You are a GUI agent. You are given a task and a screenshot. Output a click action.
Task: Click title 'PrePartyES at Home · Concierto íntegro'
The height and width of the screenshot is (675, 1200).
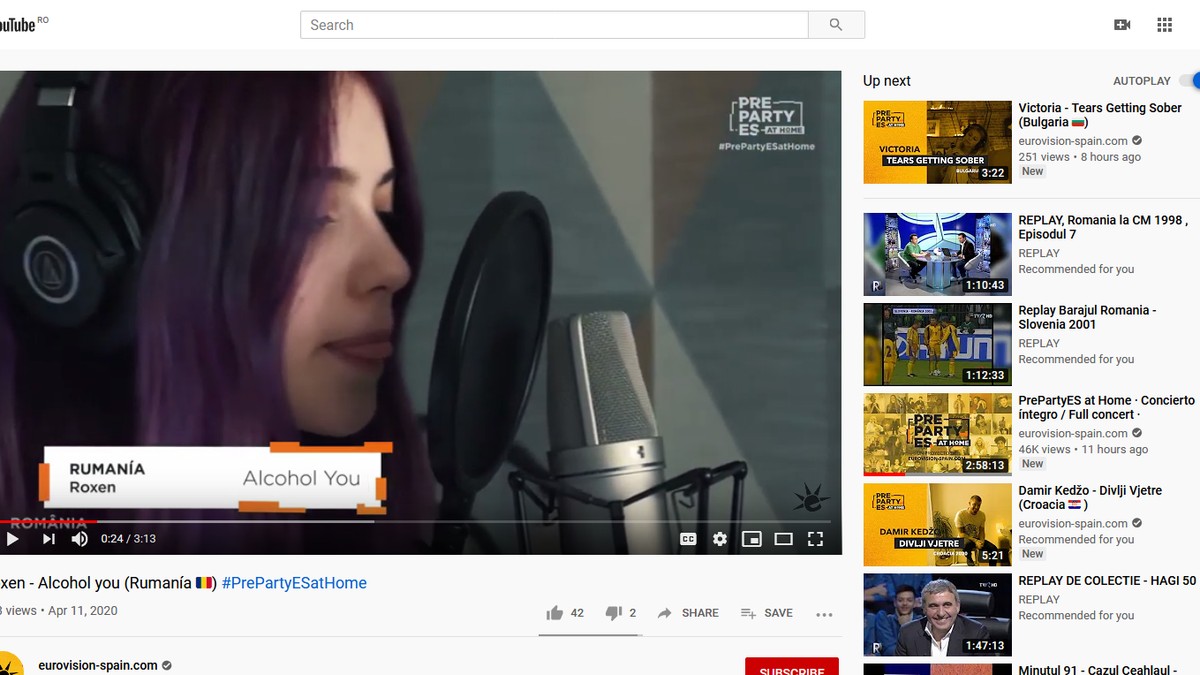(x=1106, y=407)
